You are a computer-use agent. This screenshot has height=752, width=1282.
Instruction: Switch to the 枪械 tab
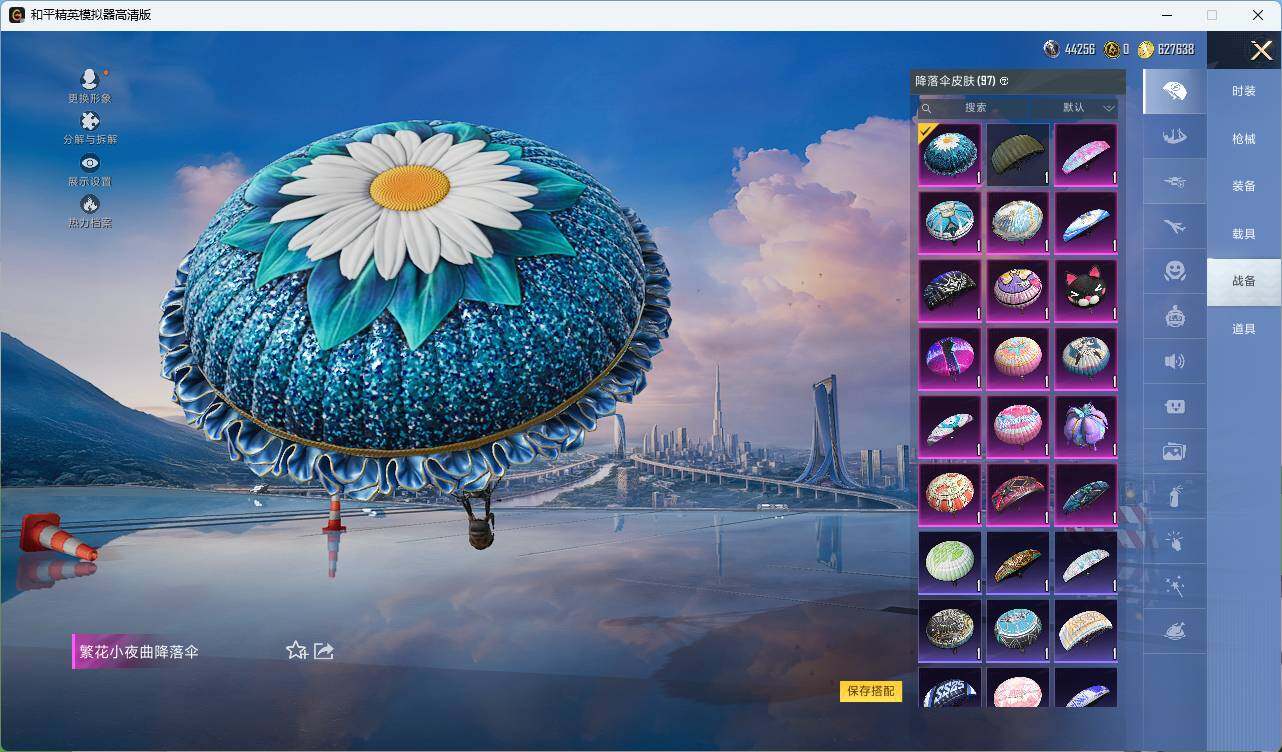[x=1244, y=139]
